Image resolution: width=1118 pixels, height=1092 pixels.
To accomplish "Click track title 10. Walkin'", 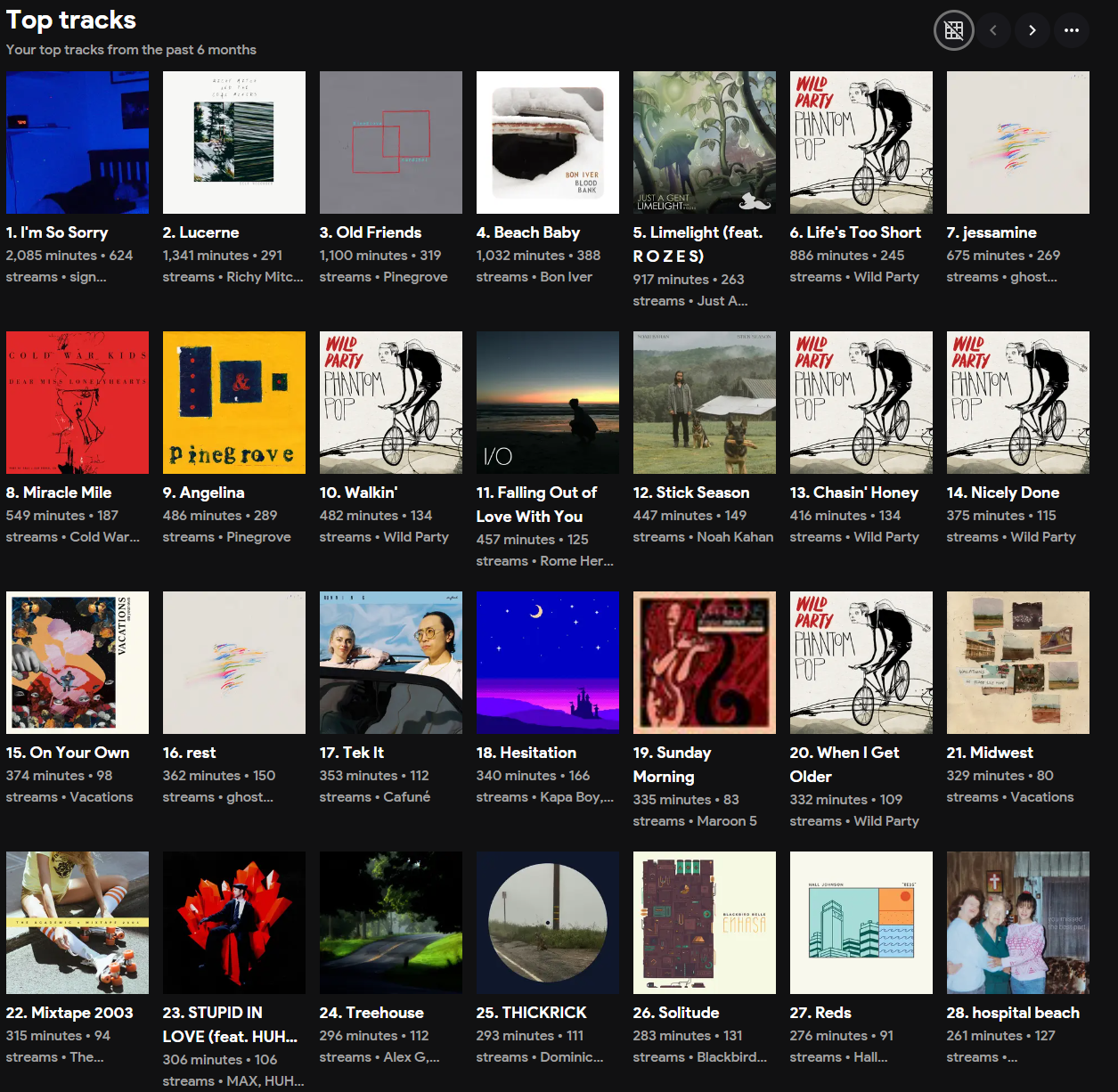I will coord(359,493).
